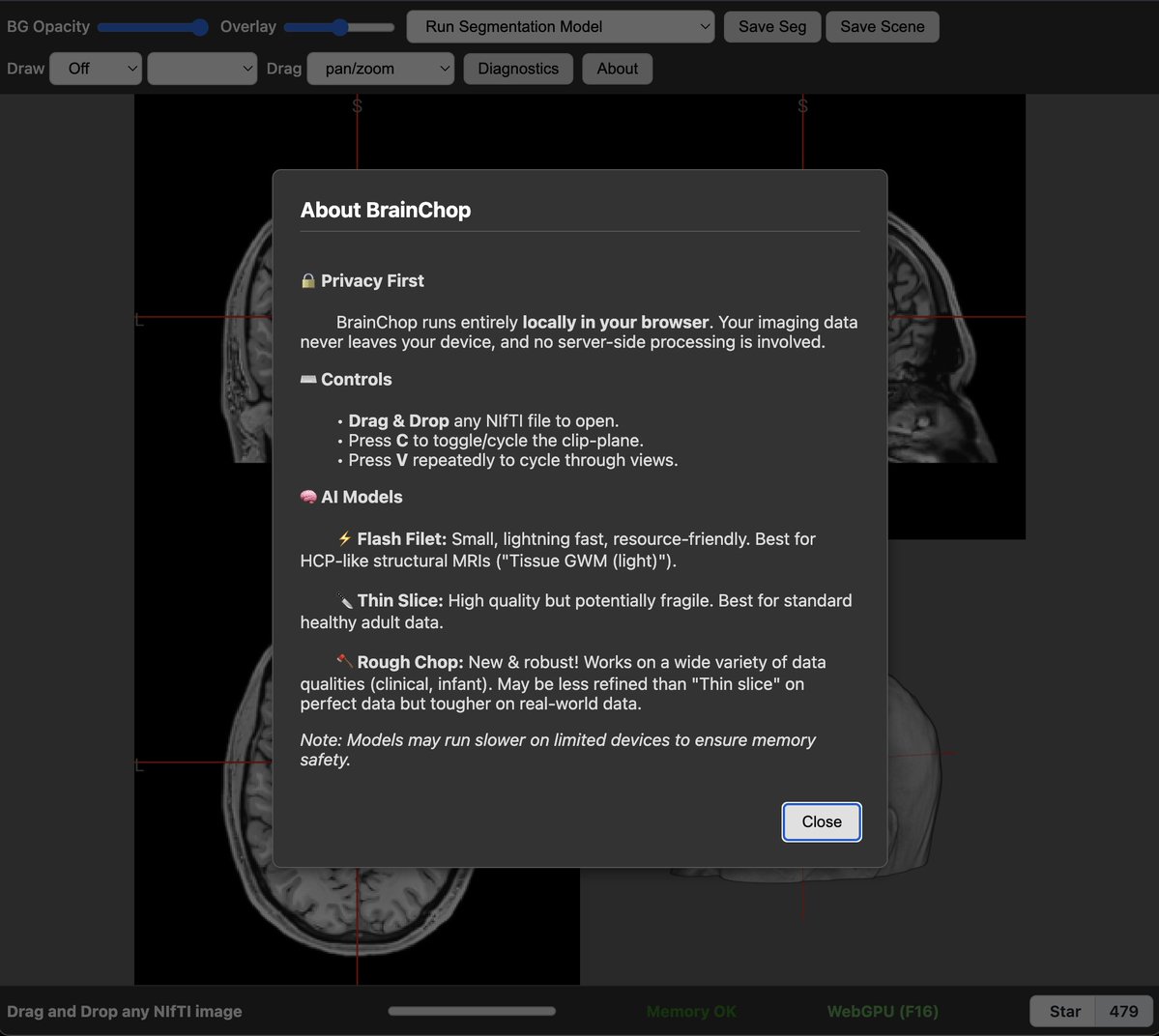Viewport: 1159px width, 1036px height.
Task: Click the lightning bolt icon for Flash Filet
Action: (x=344, y=539)
